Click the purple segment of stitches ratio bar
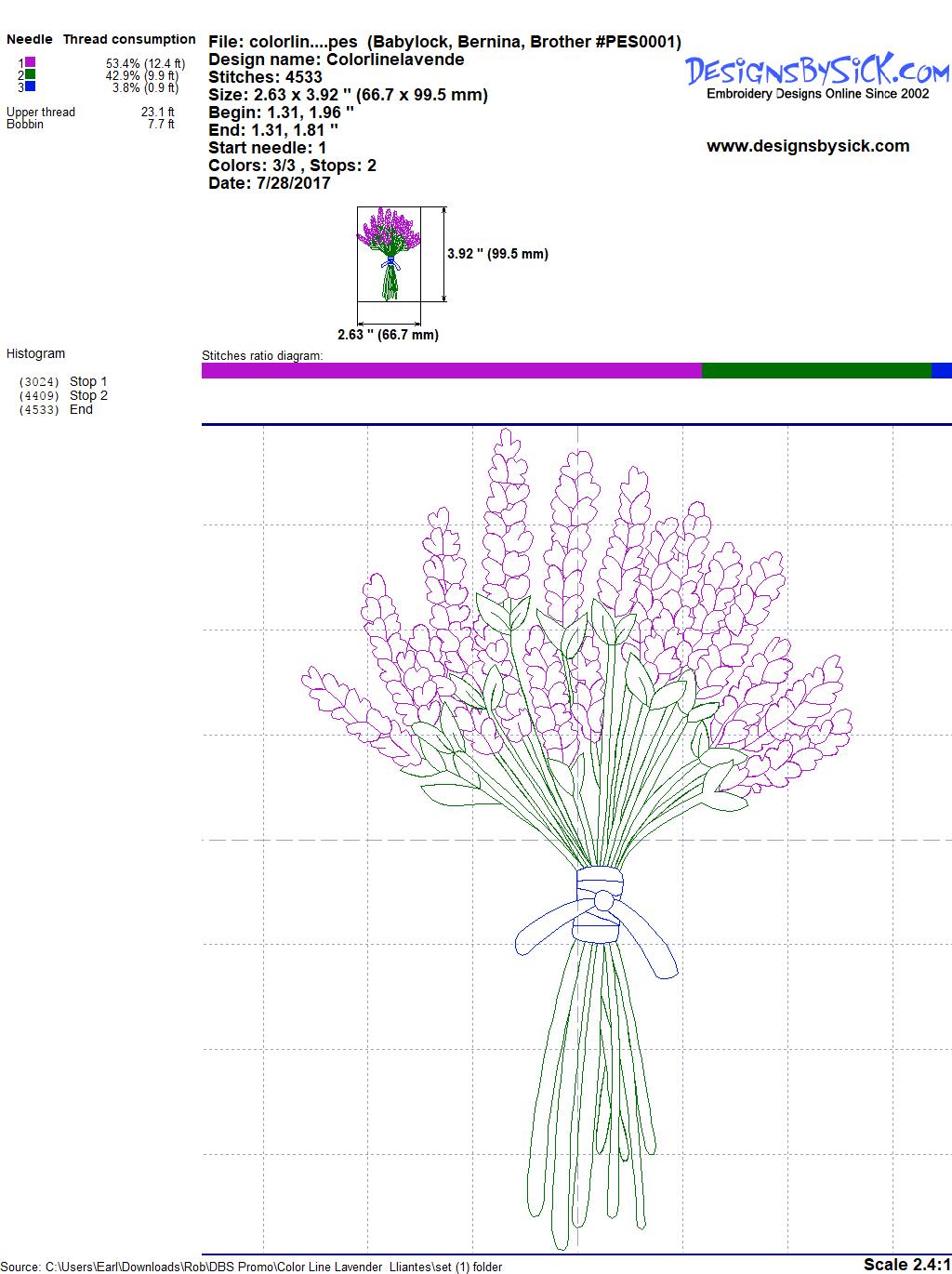 pyautogui.click(x=451, y=371)
